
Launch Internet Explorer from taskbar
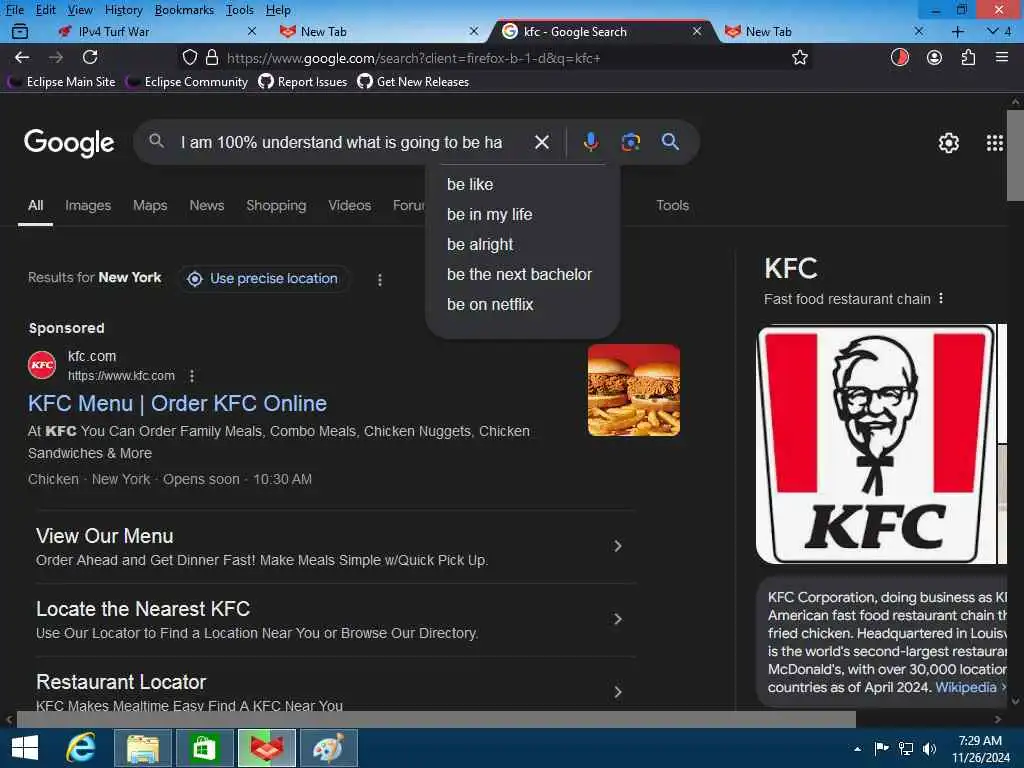[81, 748]
